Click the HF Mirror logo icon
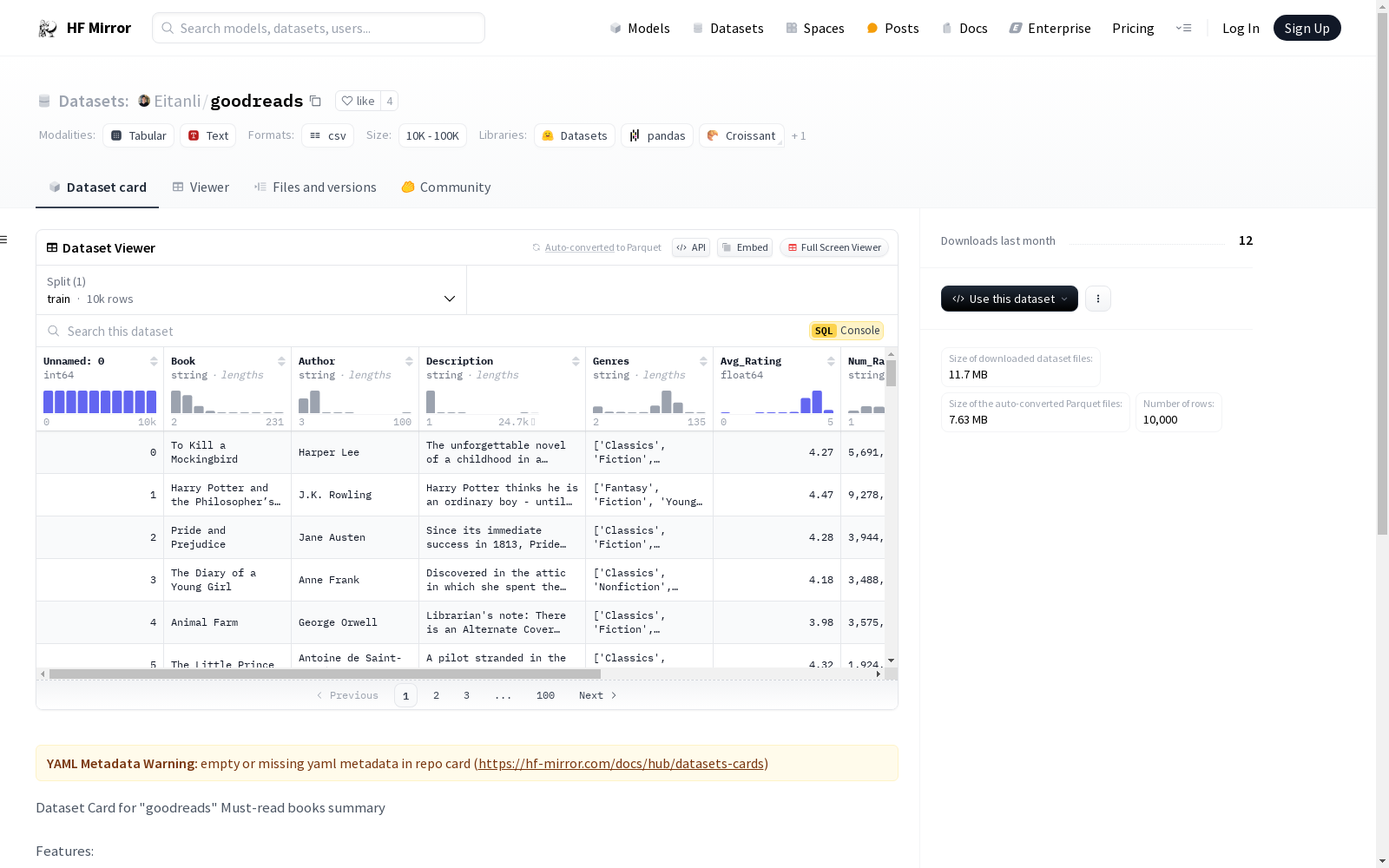The image size is (1389, 868). [48, 29]
